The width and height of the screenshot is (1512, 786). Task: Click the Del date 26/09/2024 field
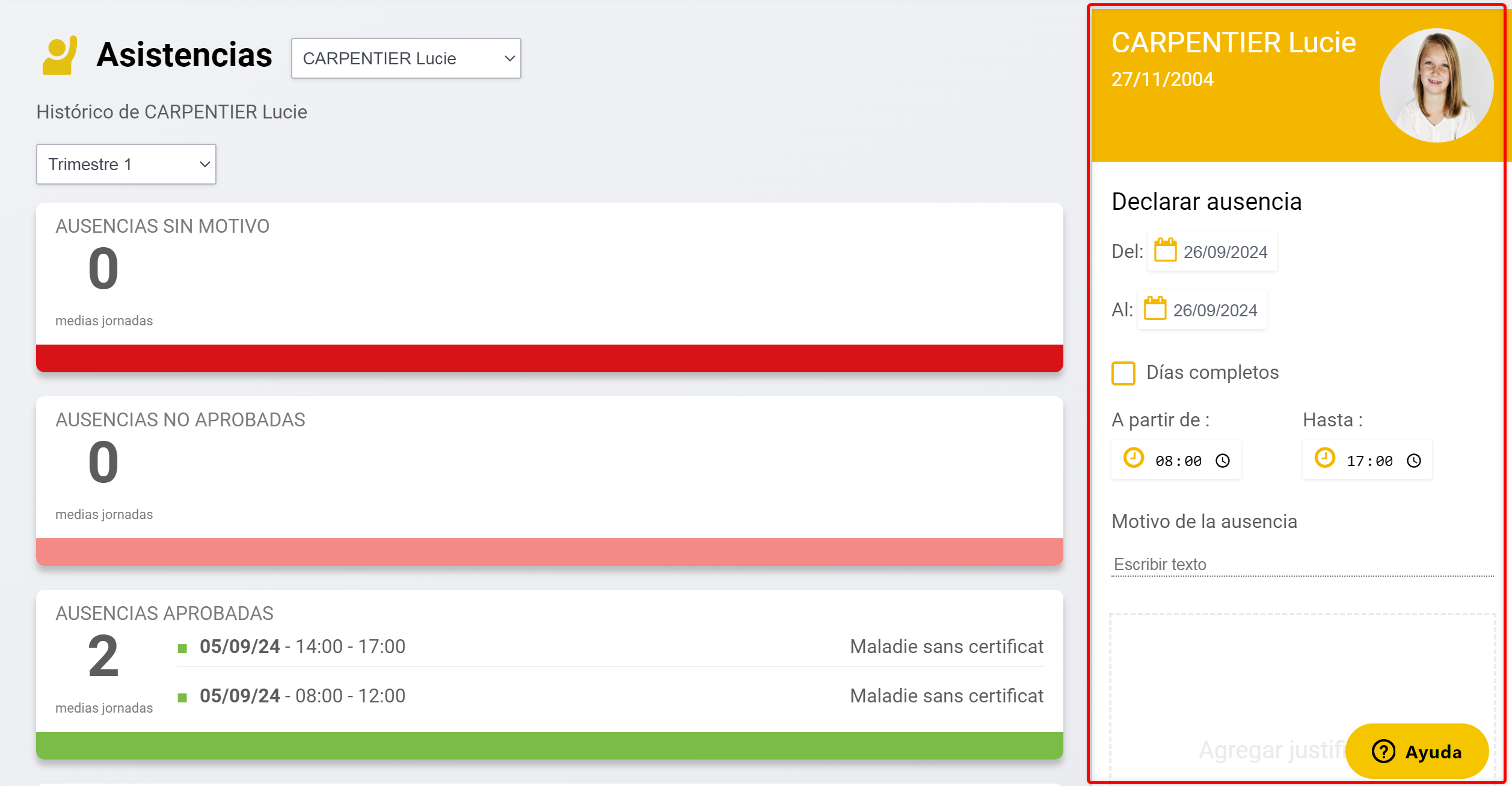pyautogui.click(x=1225, y=252)
